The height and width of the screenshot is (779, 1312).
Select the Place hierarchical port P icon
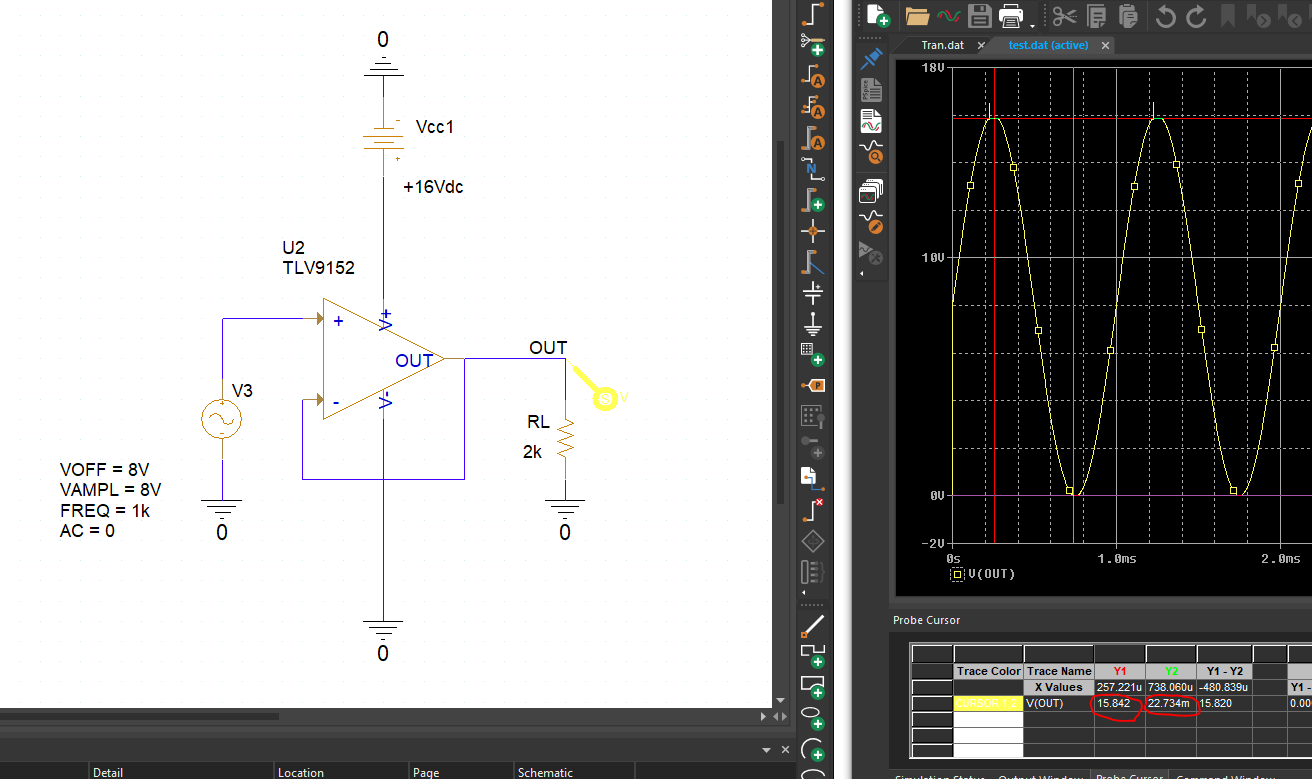(x=813, y=385)
